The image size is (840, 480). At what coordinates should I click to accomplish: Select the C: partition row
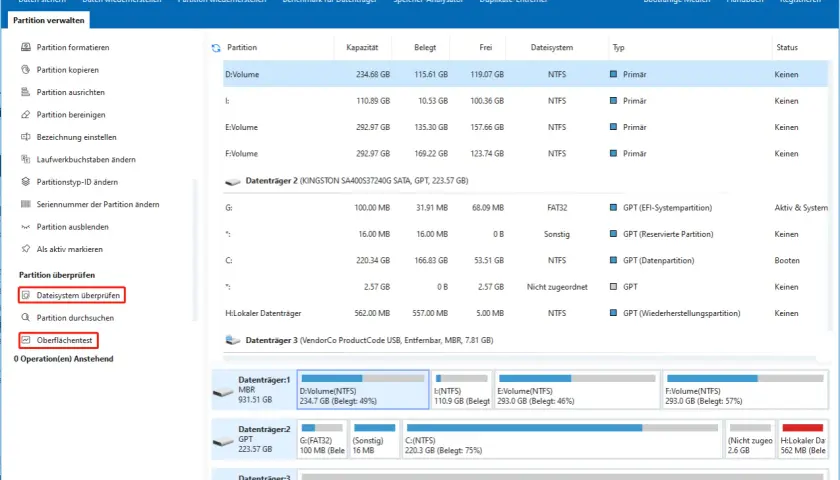point(526,260)
